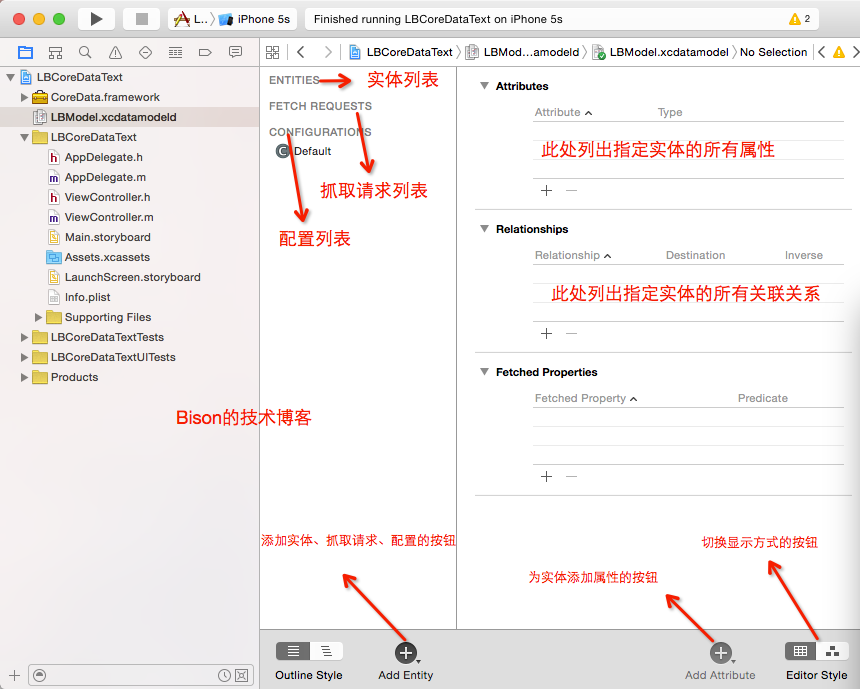Switch to hierarchical Outline Style
The image size is (860, 689).
(x=326, y=651)
